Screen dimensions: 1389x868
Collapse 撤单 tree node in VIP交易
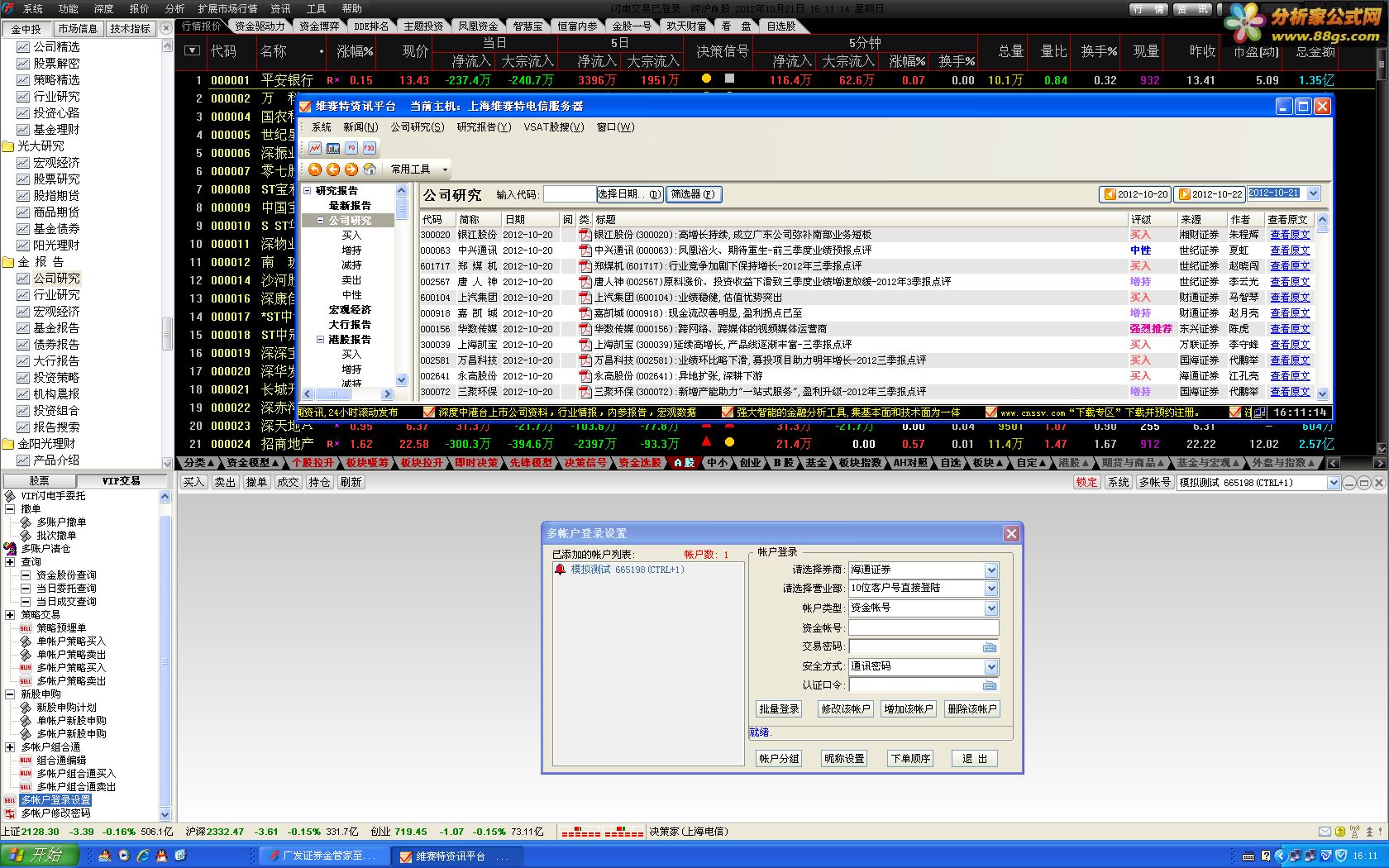10,509
